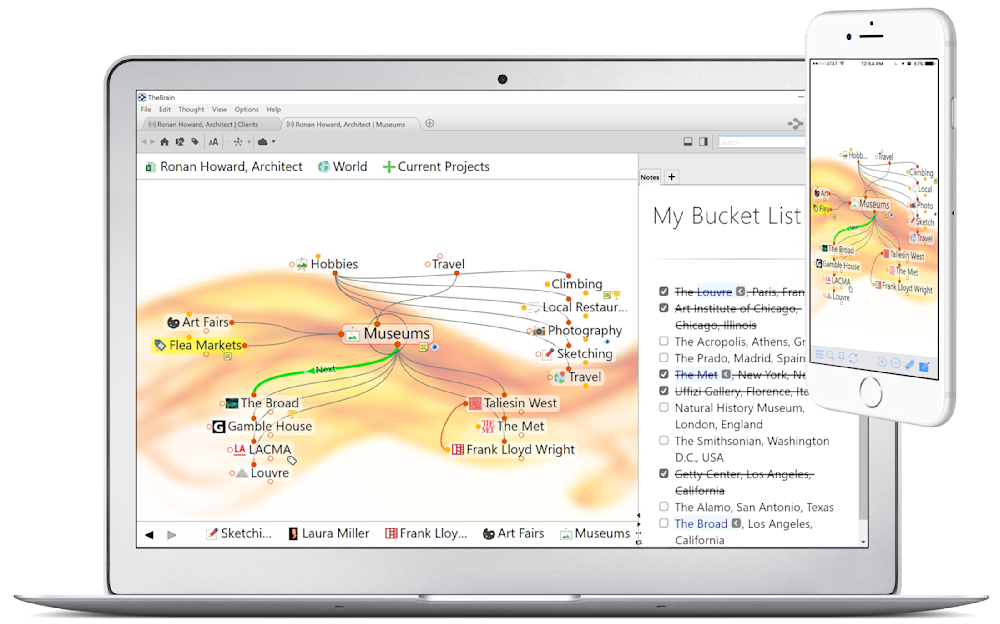1000x624 pixels.
Task: Open the cloud sync dropdown arrow
Action: coord(273,142)
